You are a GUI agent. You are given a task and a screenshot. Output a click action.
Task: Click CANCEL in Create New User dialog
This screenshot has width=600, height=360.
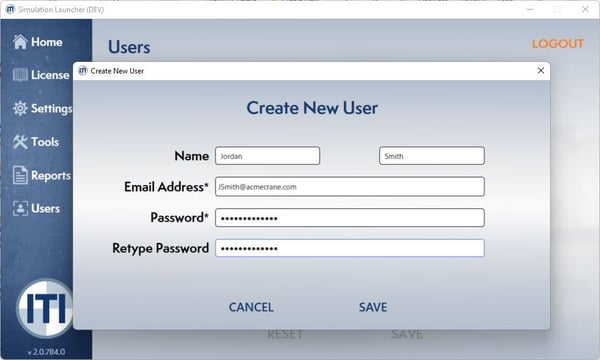[251, 307]
